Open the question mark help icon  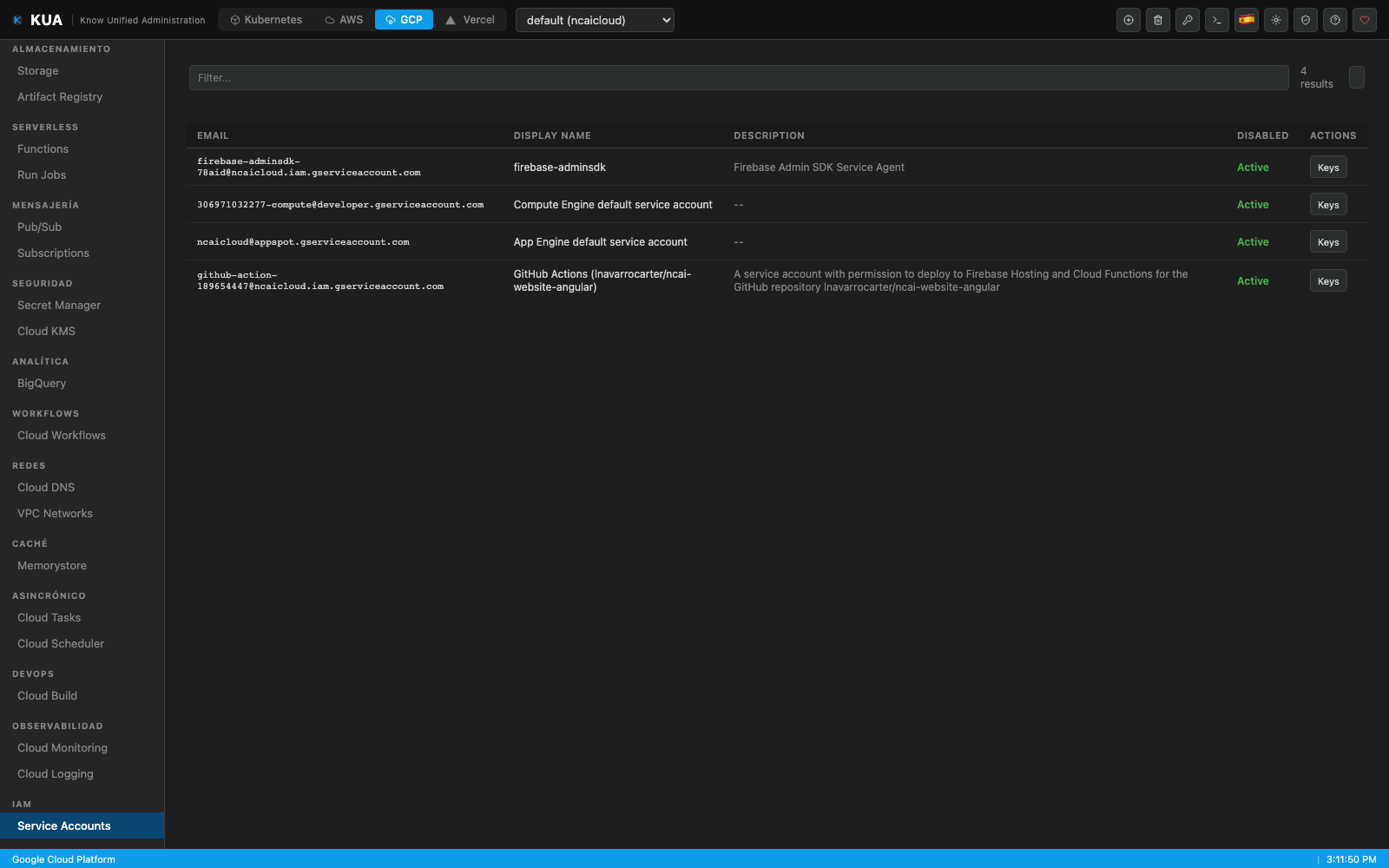pos(1335,20)
